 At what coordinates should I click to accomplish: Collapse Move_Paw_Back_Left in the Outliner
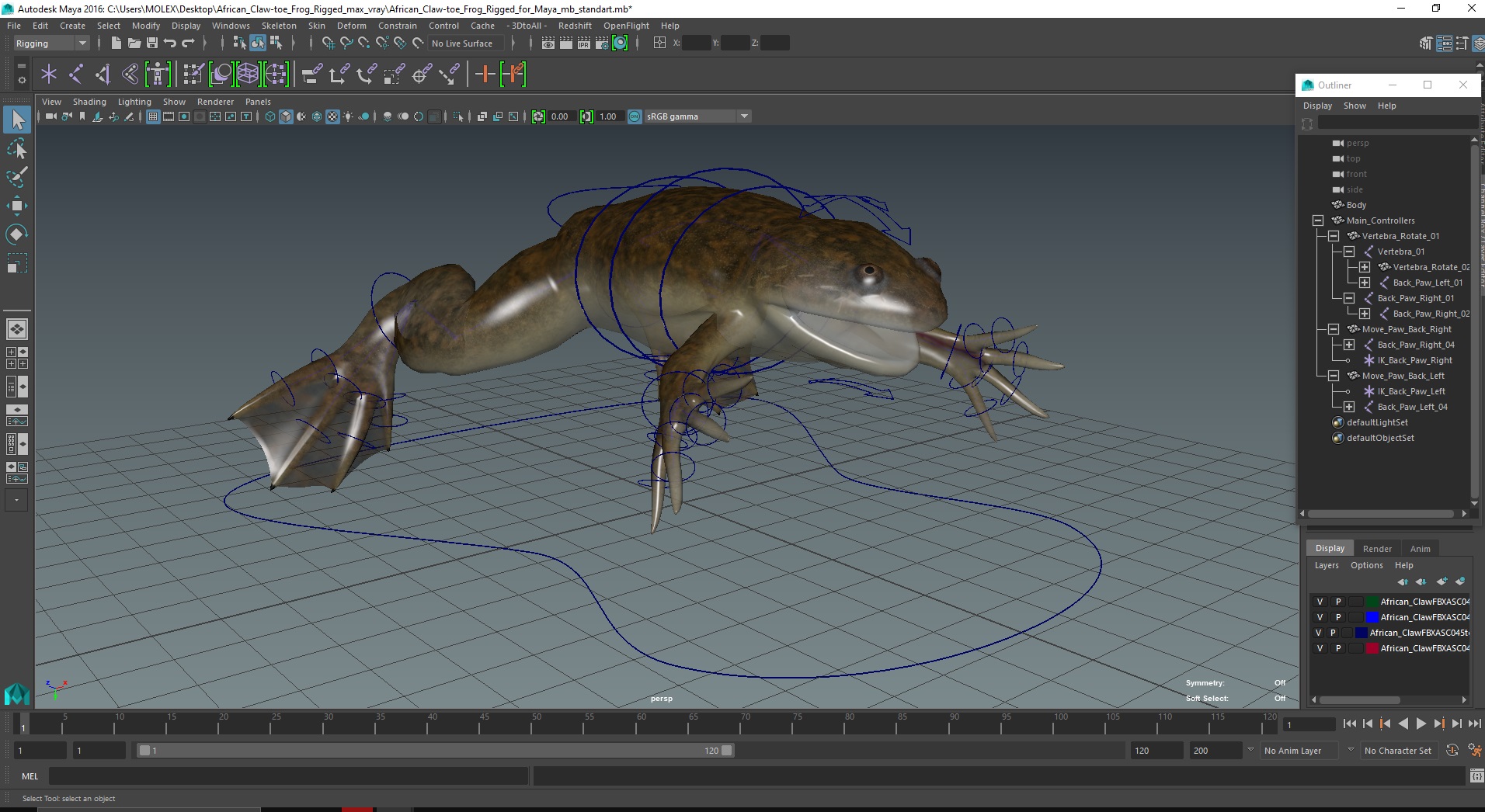(1334, 376)
